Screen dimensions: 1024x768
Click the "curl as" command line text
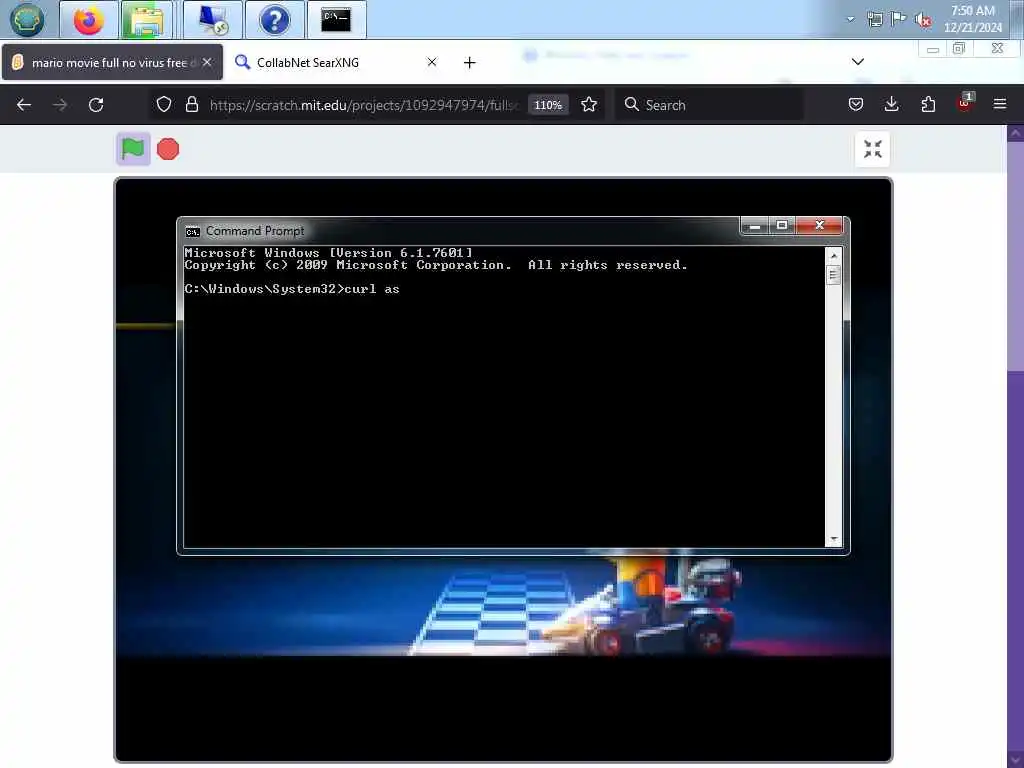(x=372, y=289)
